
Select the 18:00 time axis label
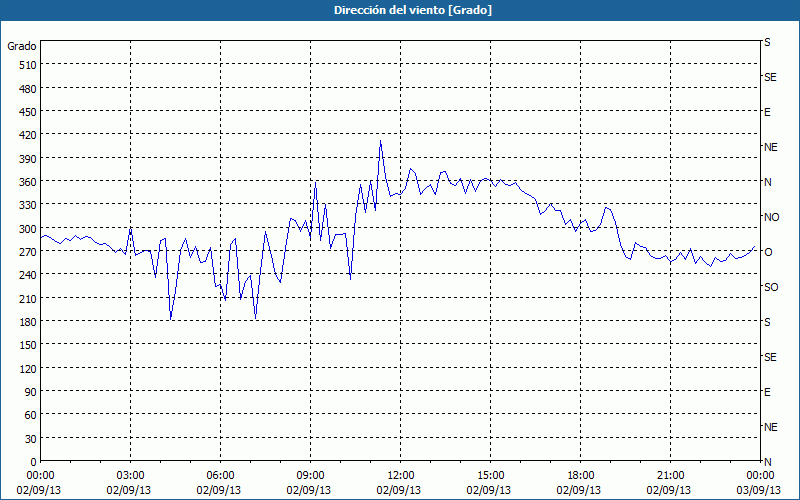[581, 476]
